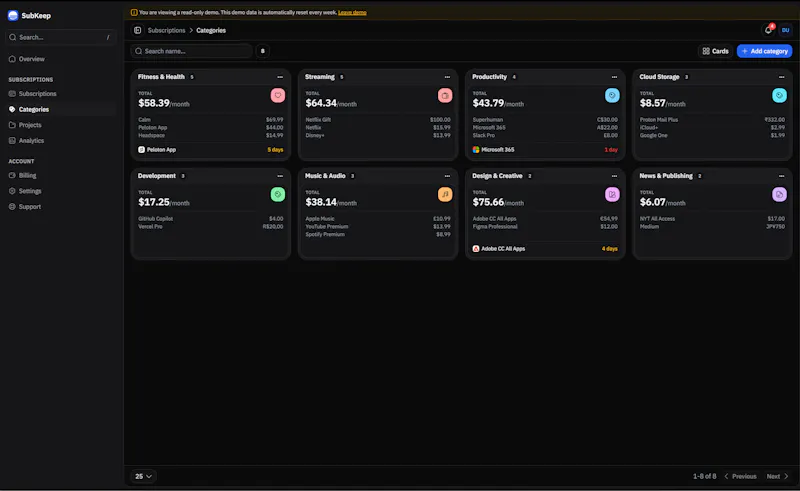Click the $75.66/month total
This screenshot has height=491, width=800.
(x=498, y=202)
